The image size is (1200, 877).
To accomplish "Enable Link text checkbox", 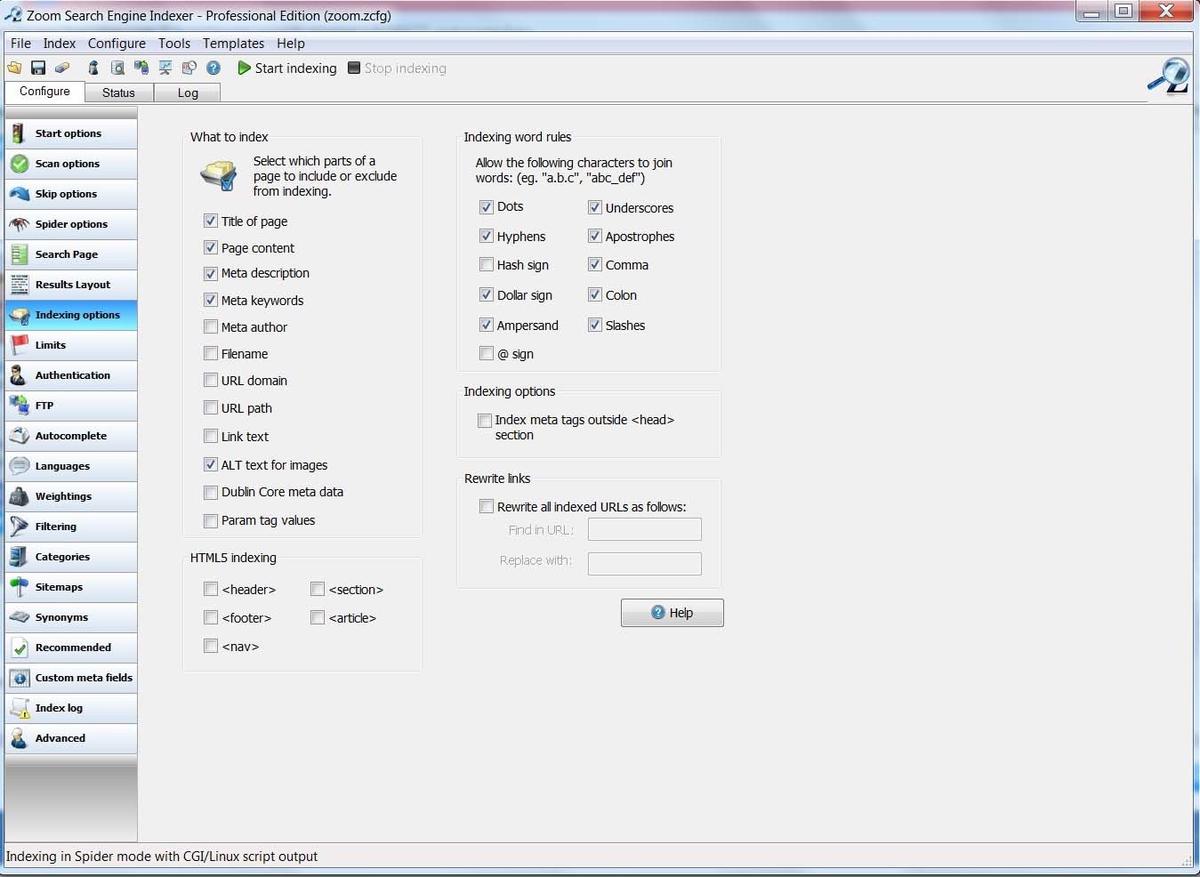I will click(x=210, y=436).
